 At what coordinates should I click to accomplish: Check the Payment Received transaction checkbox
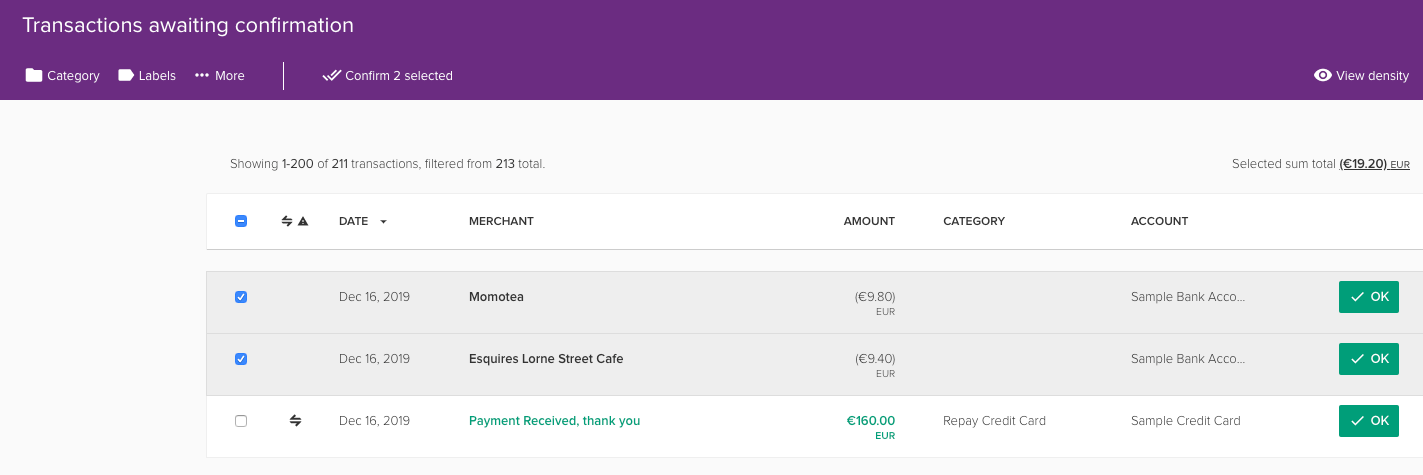(x=241, y=421)
